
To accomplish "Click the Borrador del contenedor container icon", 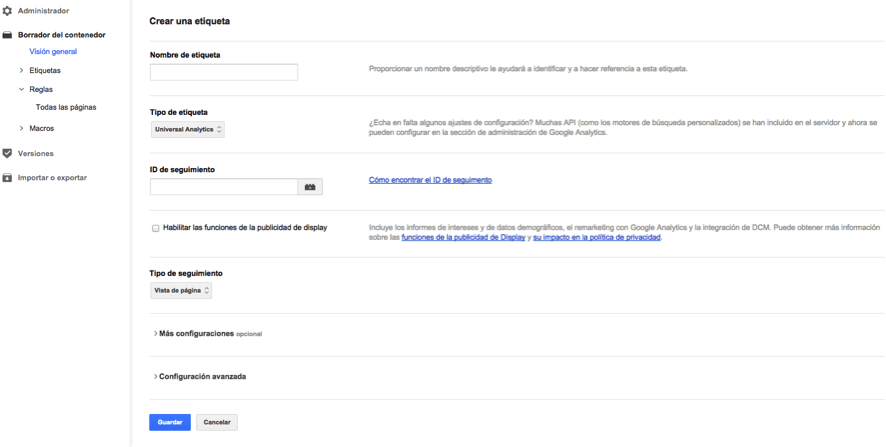I will point(8,35).
